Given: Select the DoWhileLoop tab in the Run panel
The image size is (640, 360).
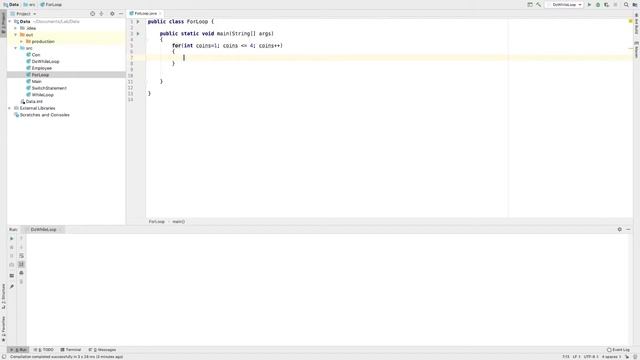Looking at the screenshot, I should (43, 230).
